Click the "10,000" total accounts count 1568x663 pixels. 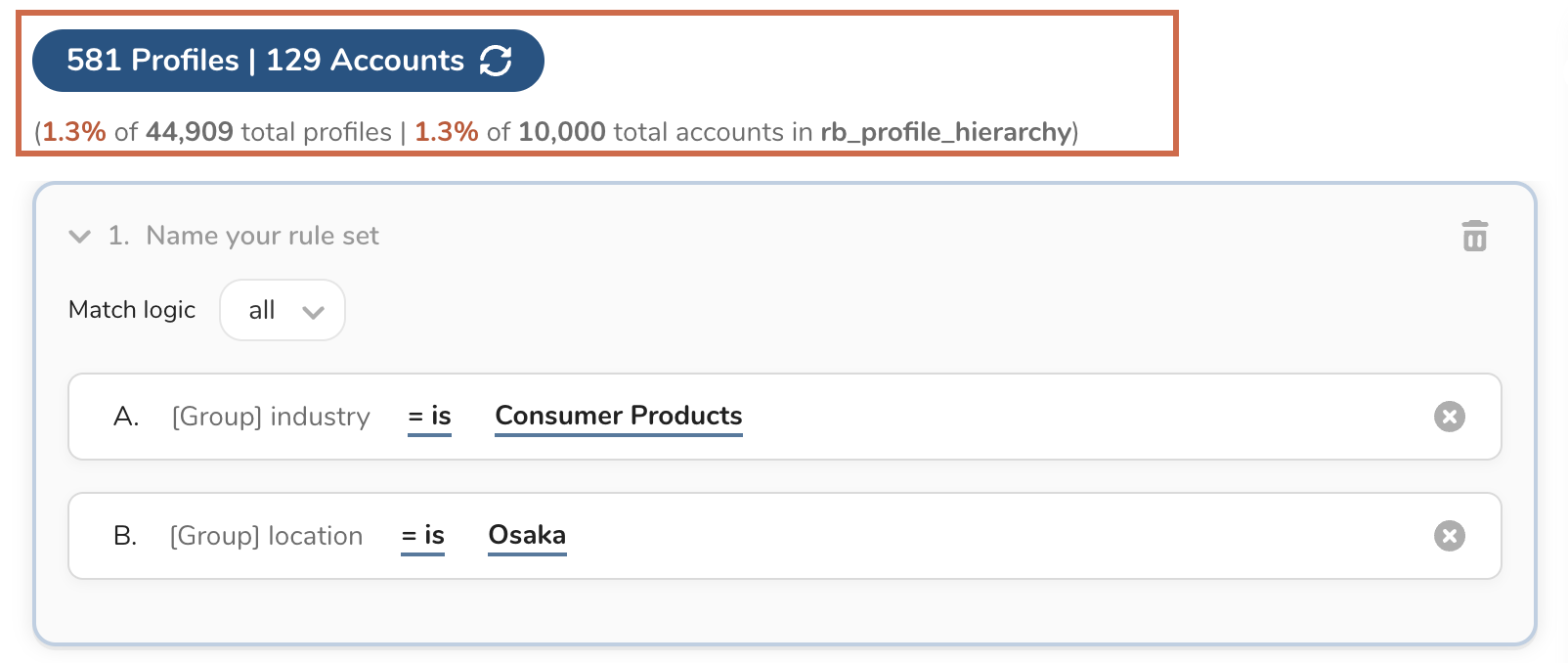coord(561,132)
